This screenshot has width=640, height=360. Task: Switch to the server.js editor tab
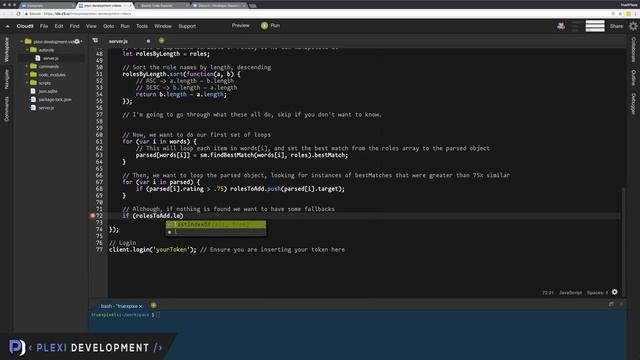pyautogui.click(x=118, y=41)
